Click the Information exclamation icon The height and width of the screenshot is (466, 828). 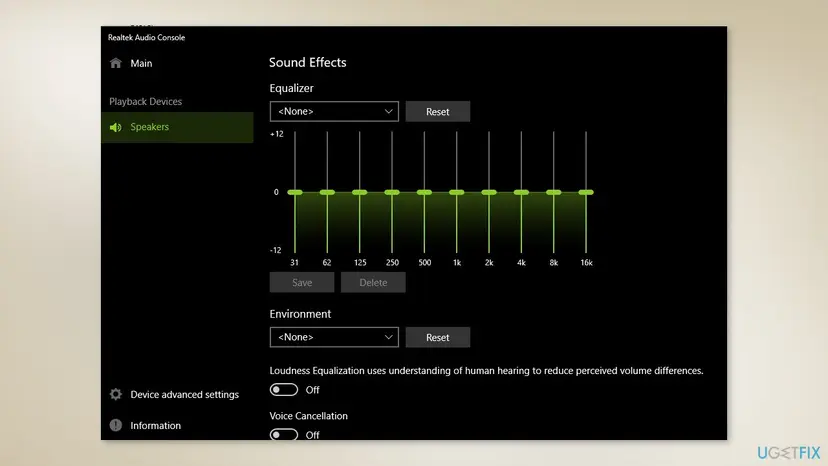pos(116,425)
